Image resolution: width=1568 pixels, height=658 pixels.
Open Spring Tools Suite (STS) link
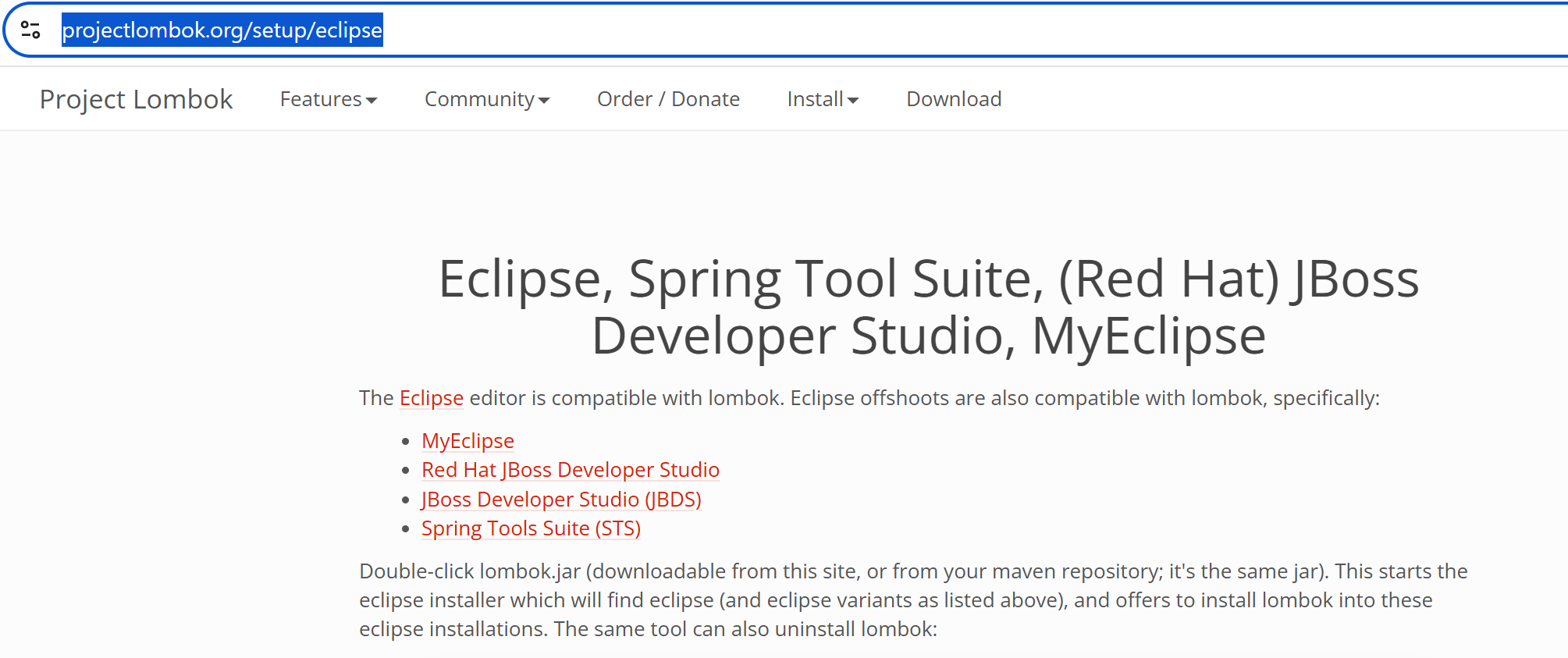point(531,528)
